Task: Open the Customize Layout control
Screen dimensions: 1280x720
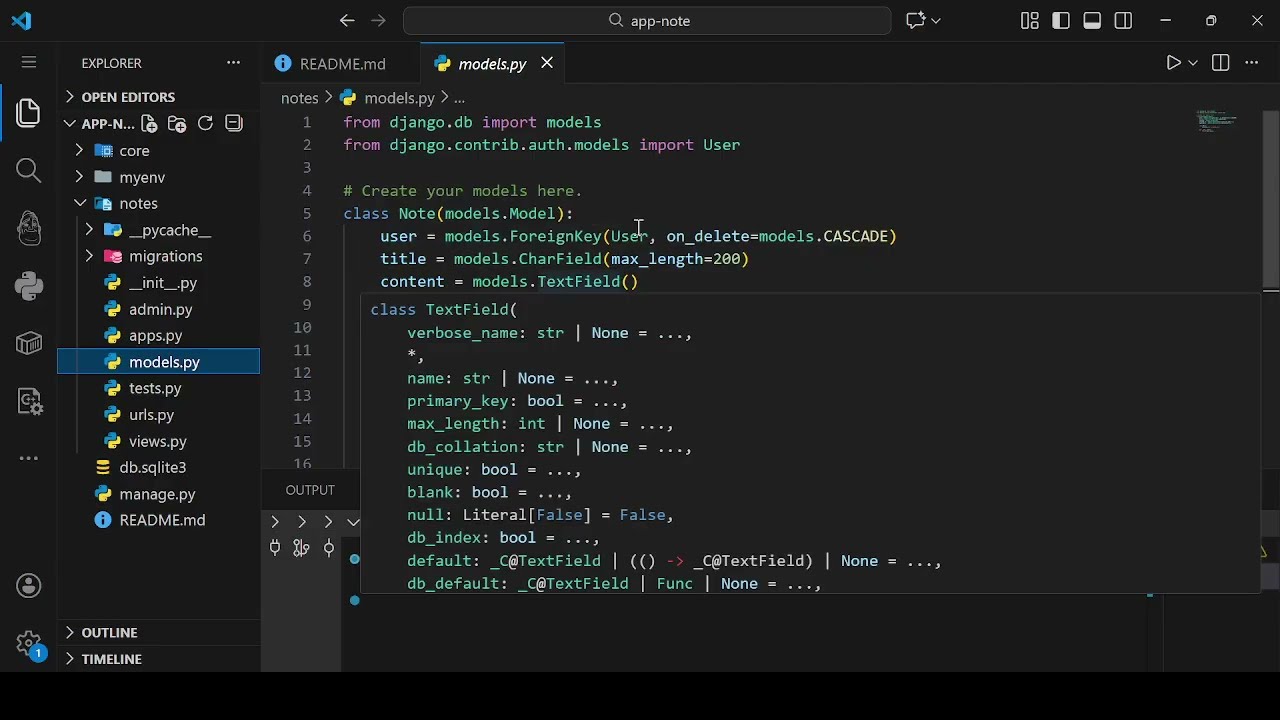Action: click(1030, 20)
